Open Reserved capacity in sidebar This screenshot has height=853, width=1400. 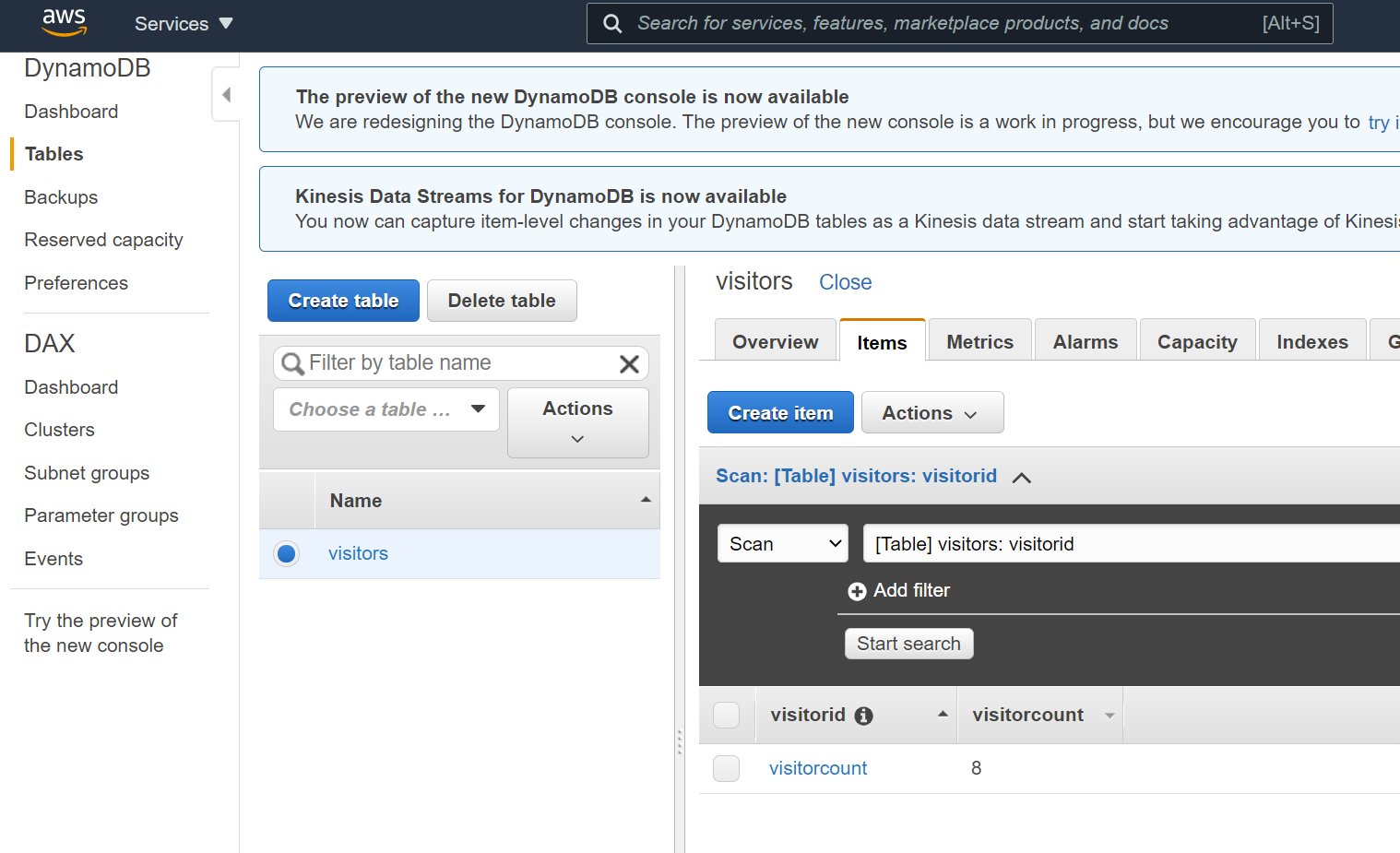(x=103, y=240)
